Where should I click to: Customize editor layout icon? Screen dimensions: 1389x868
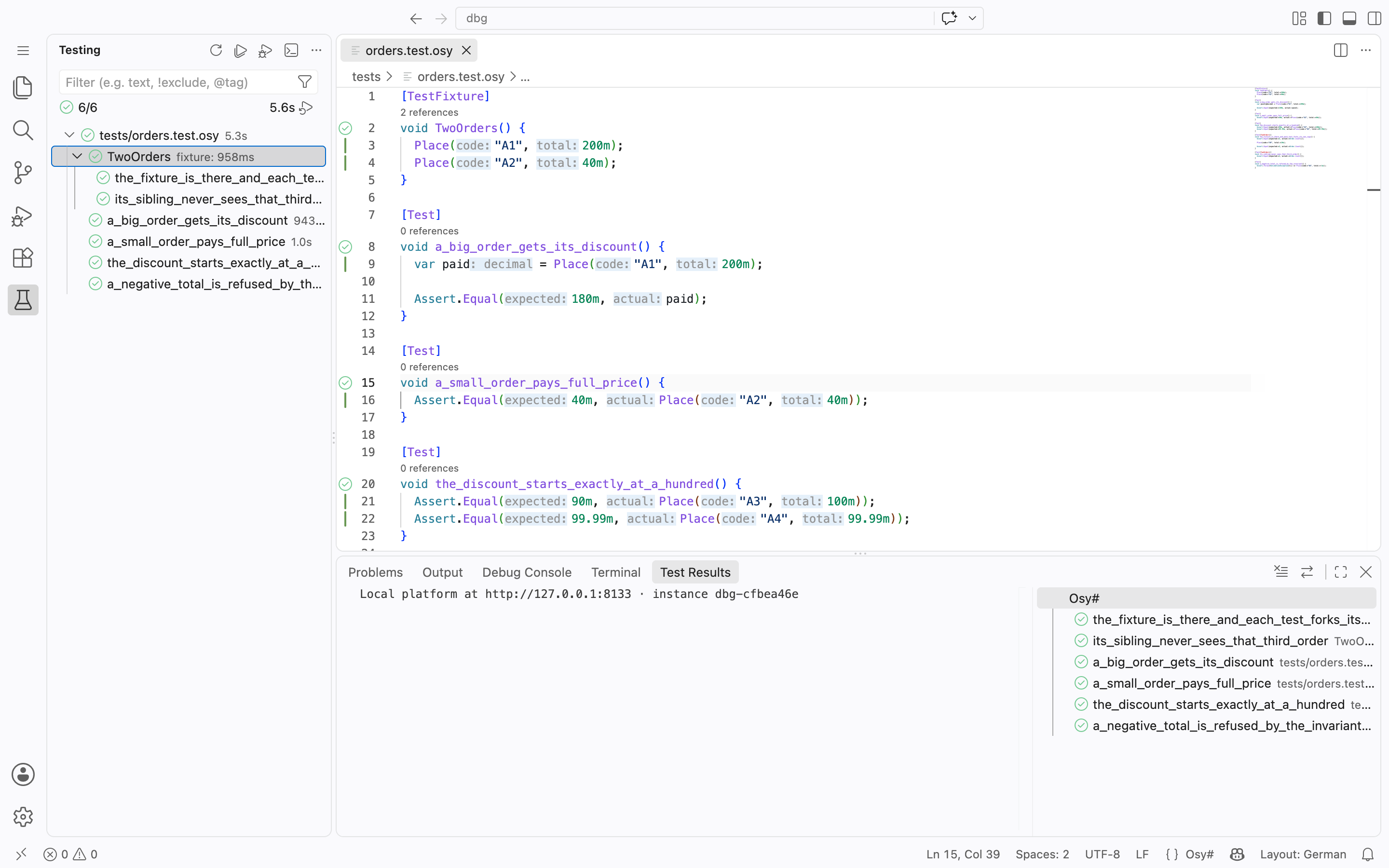pos(1299,18)
